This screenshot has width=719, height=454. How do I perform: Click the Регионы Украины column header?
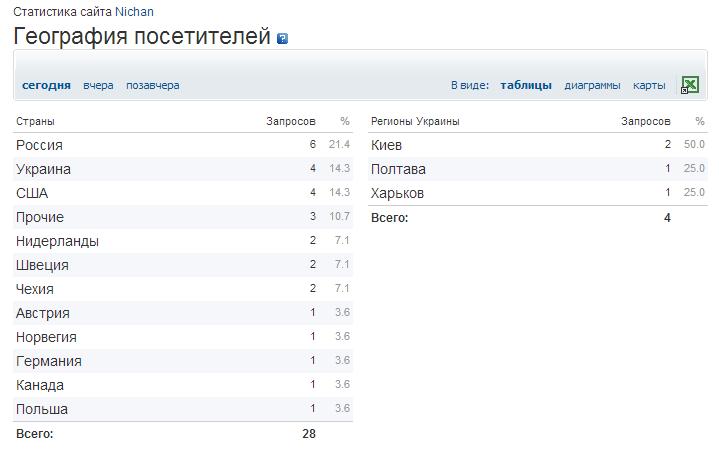(x=415, y=122)
